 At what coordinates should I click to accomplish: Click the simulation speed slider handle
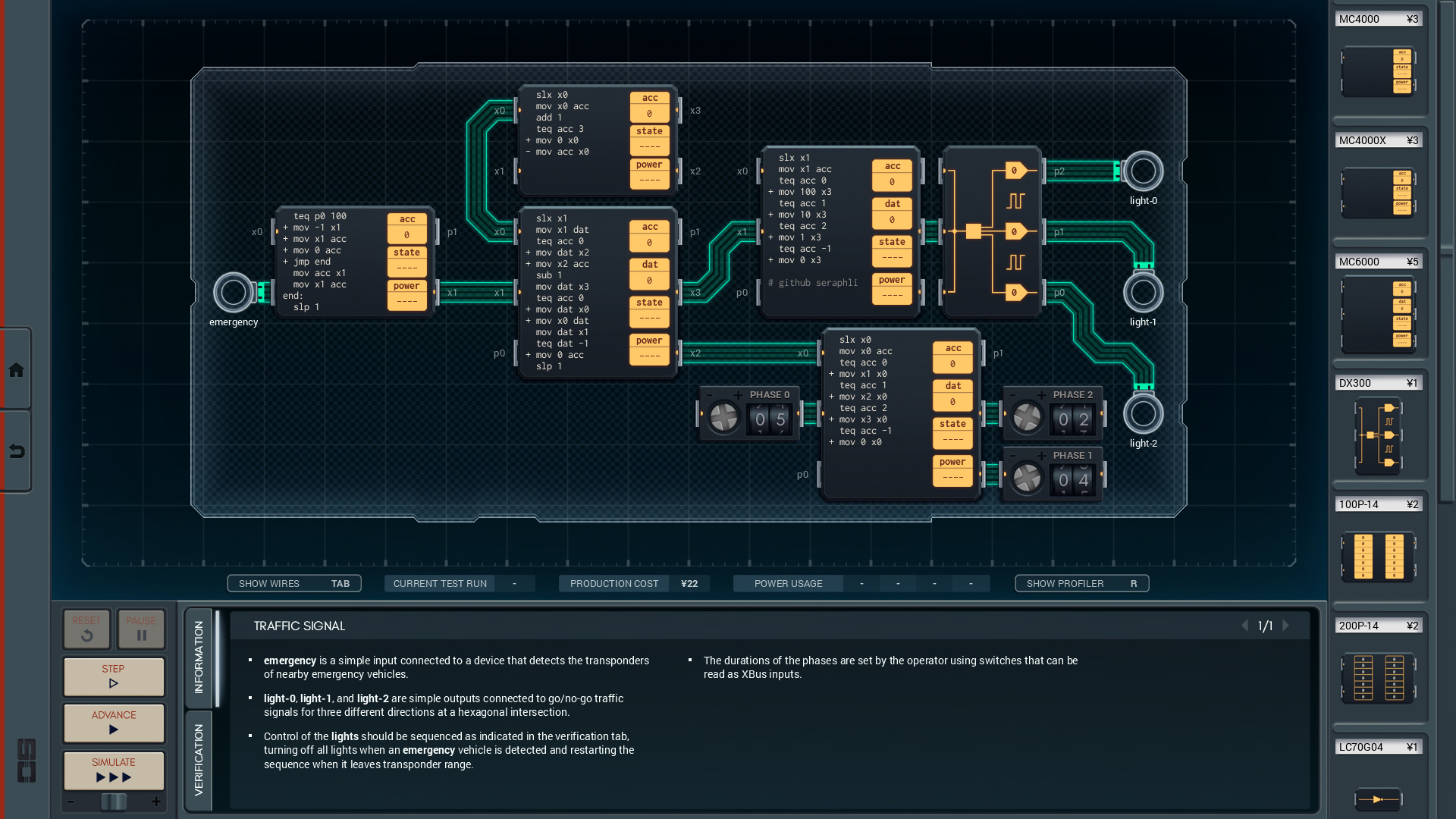pyautogui.click(x=114, y=802)
